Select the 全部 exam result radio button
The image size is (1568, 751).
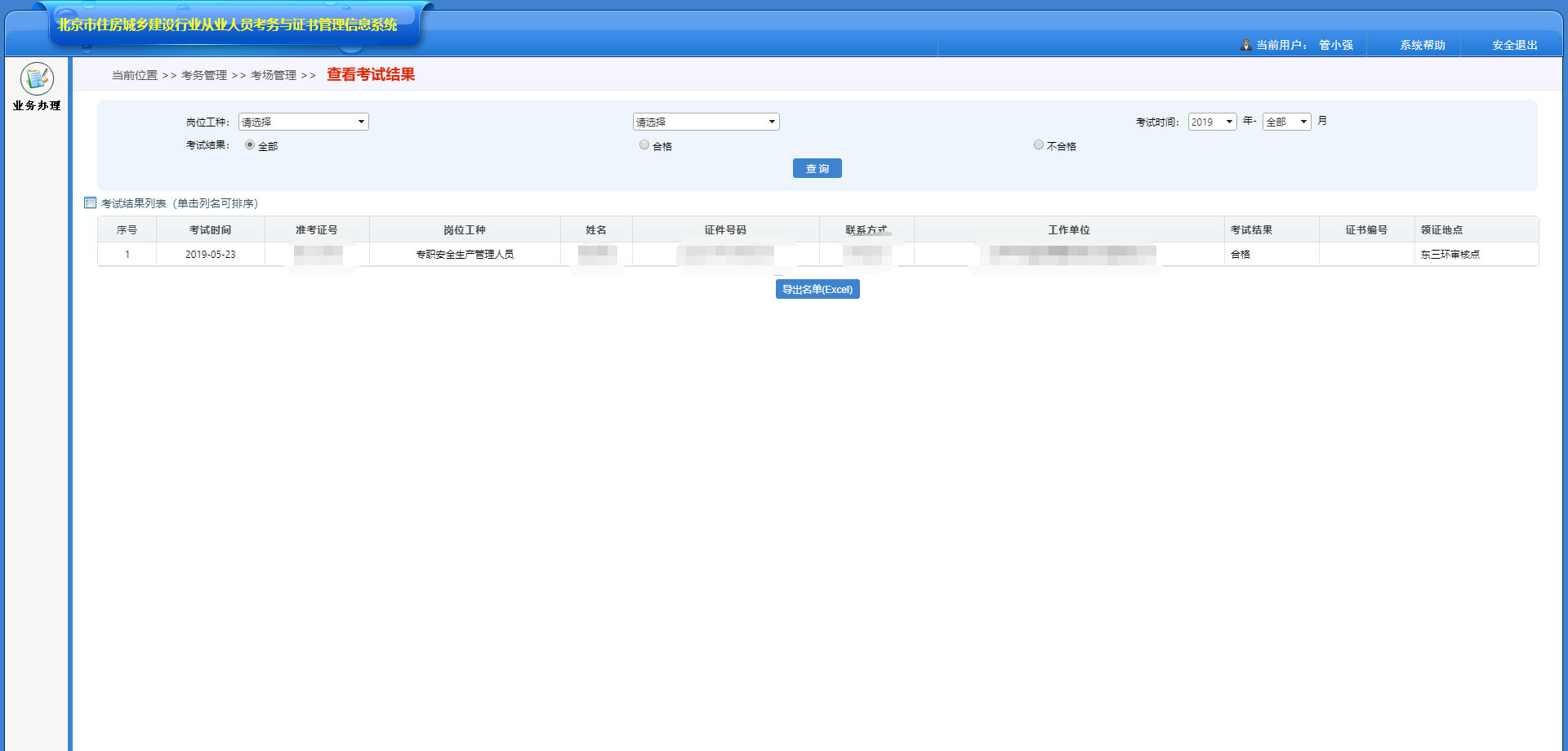(x=250, y=144)
